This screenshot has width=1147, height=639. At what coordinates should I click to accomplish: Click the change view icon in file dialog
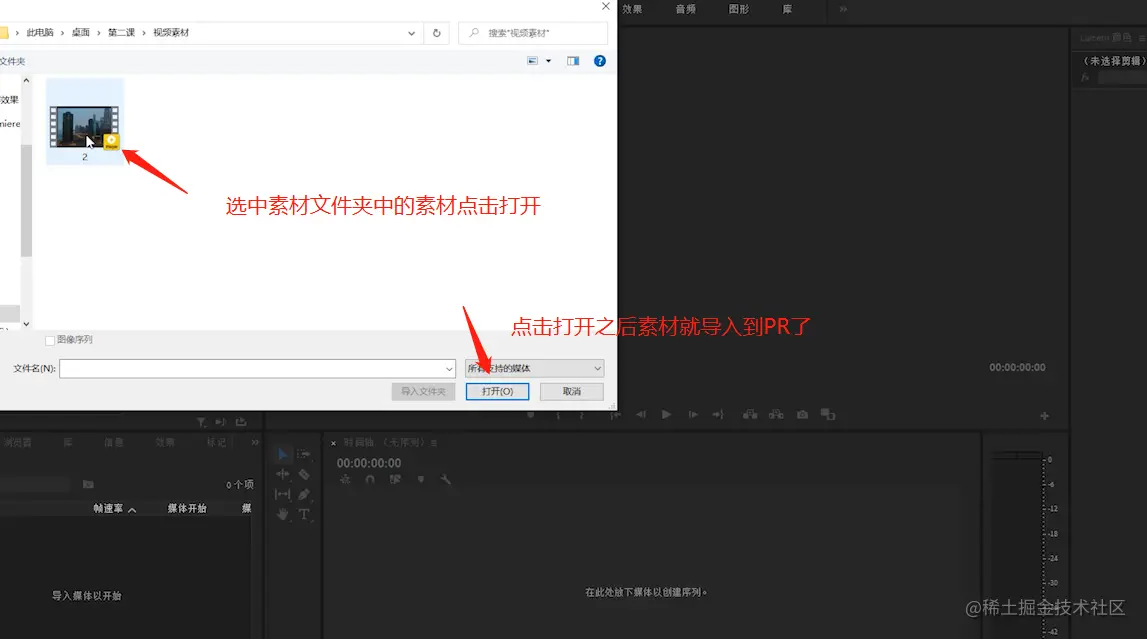(x=533, y=61)
